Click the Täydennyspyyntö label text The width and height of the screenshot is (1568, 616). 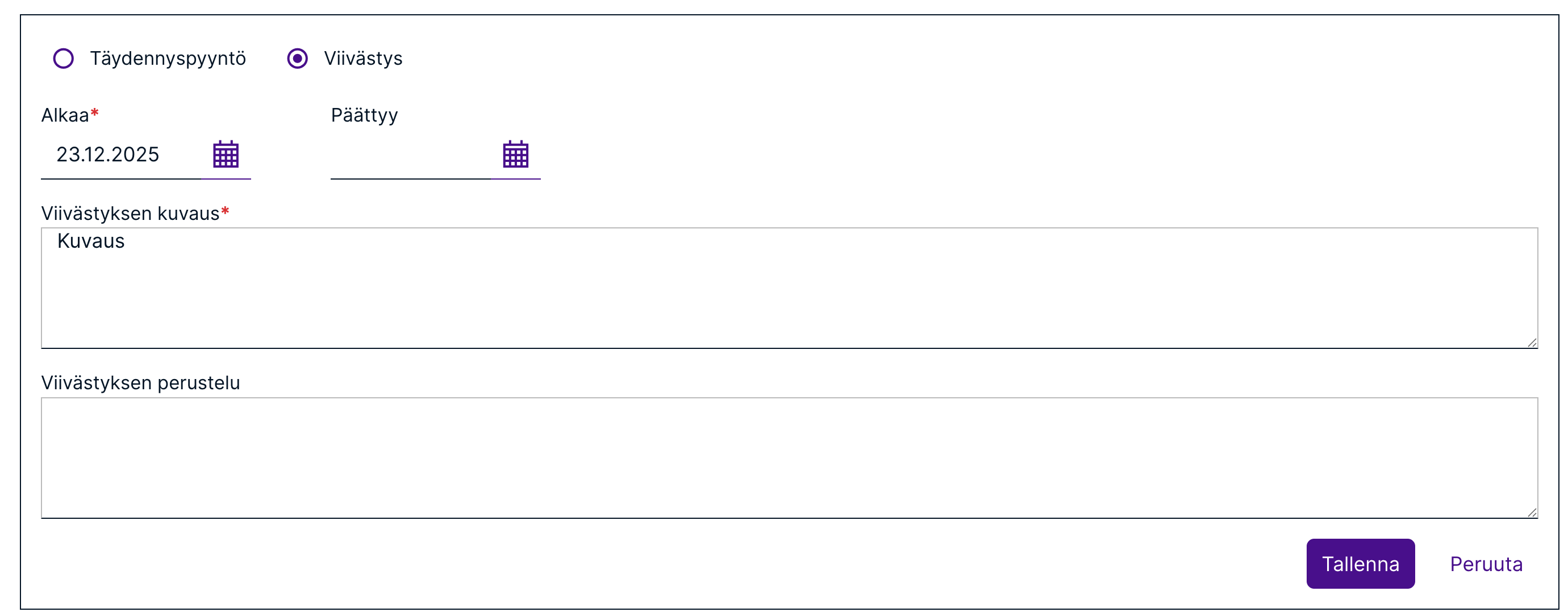168,59
